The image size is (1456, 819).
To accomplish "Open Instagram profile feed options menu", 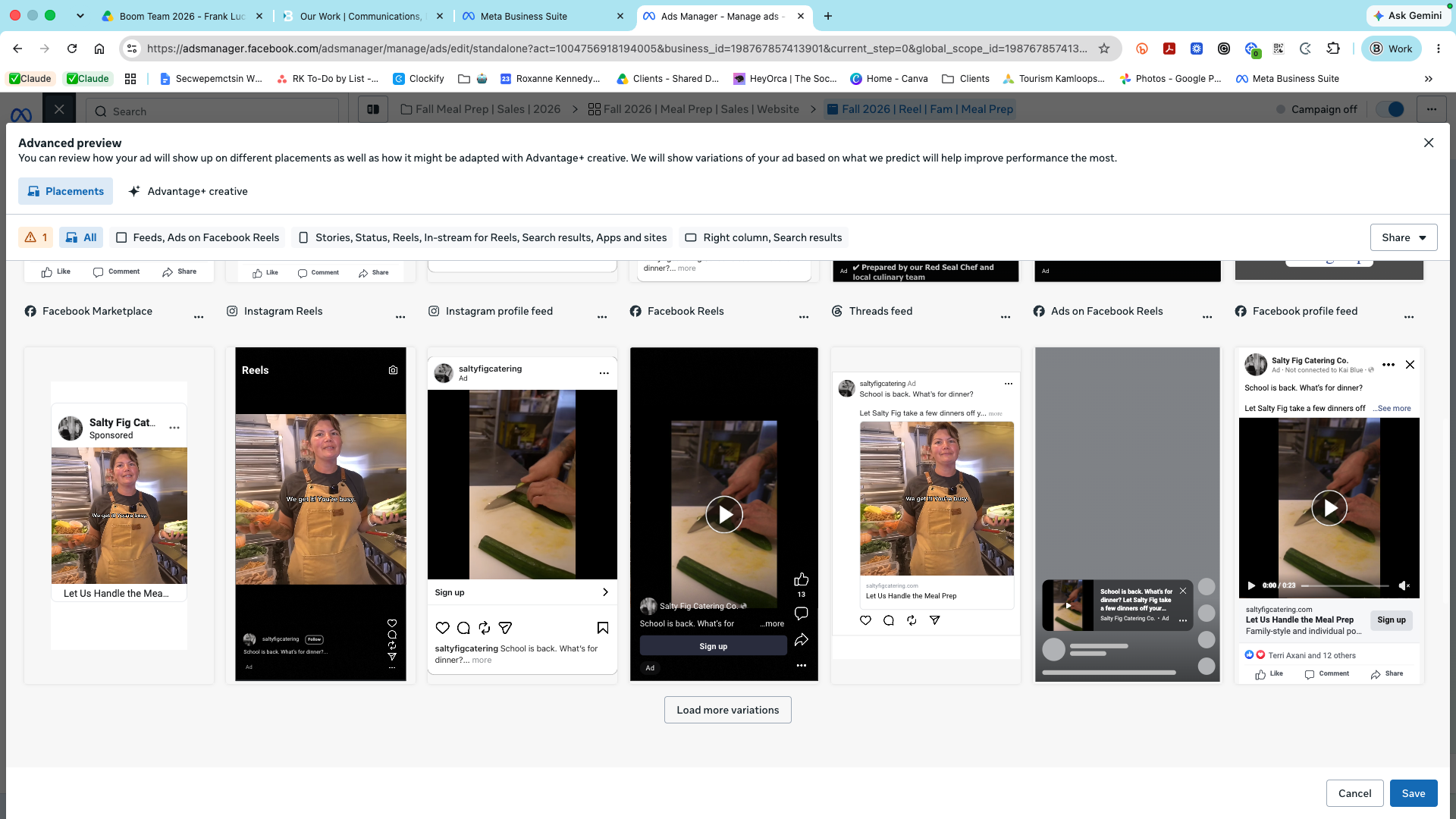I will click(602, 317).
